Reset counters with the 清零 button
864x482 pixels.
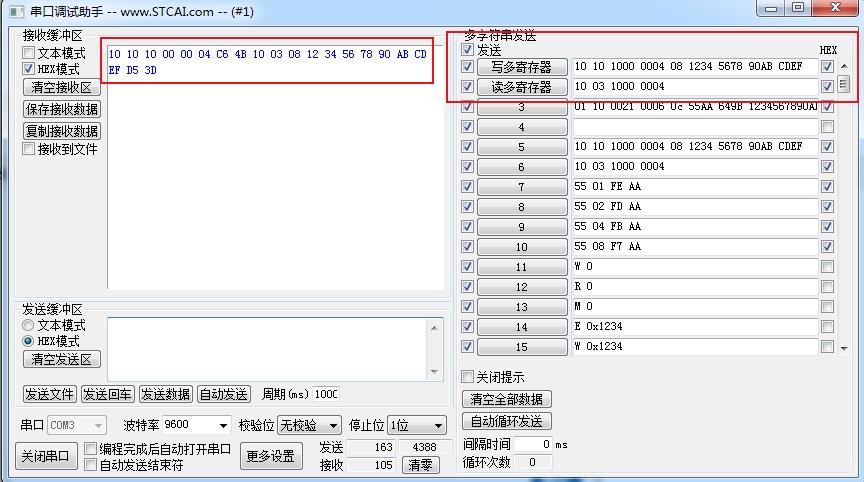coord(420,465)
